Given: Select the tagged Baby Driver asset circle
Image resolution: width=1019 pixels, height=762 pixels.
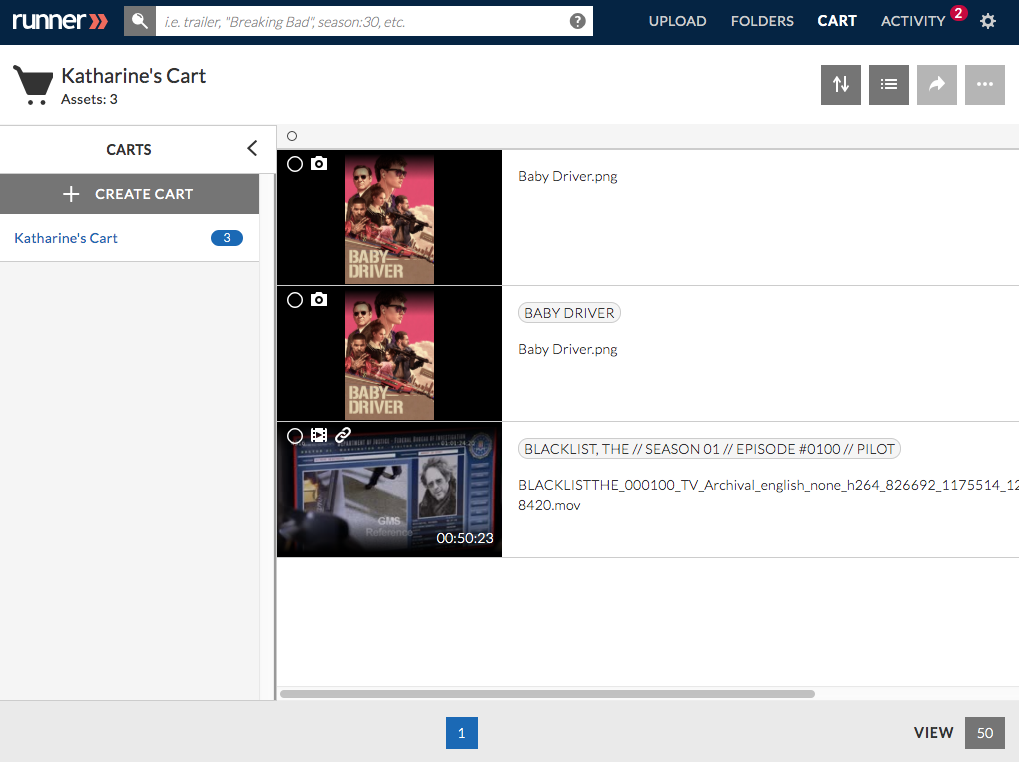Looking at the screenshot, I should [295, 299].
